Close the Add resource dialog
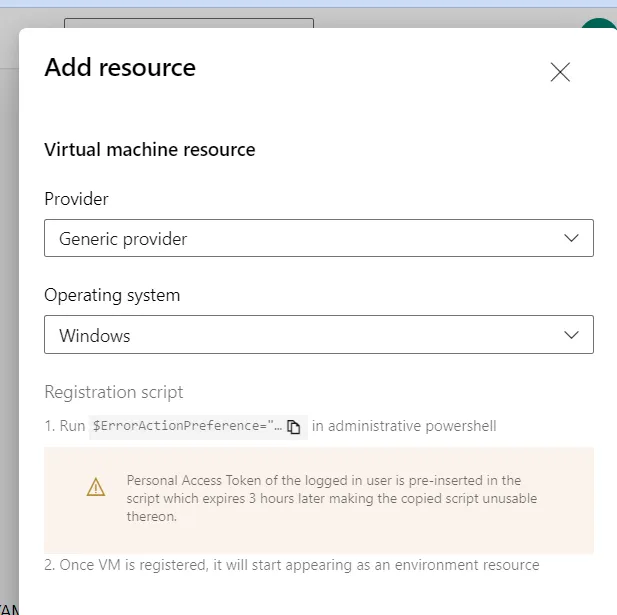This screenshot has height=615, width=617. pos(560,72)
